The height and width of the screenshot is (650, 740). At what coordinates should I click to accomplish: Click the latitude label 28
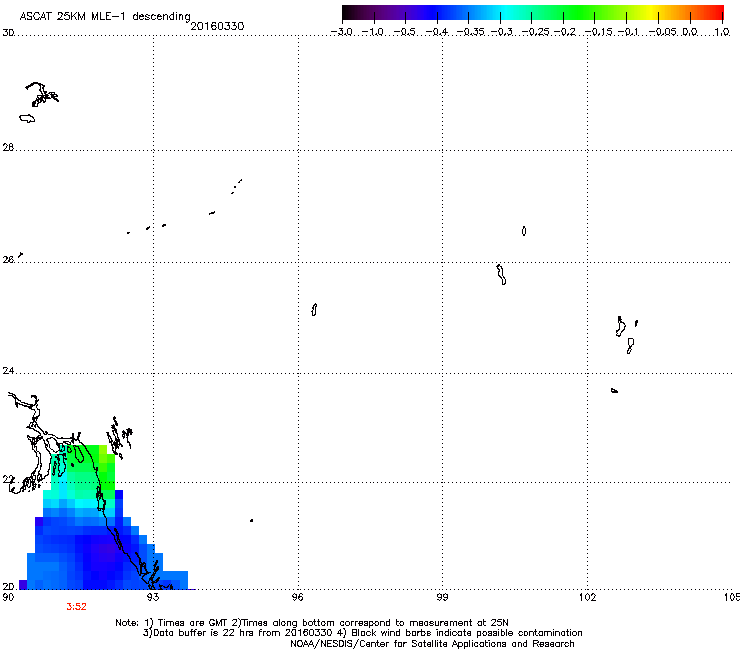click(x=8, y=147)
